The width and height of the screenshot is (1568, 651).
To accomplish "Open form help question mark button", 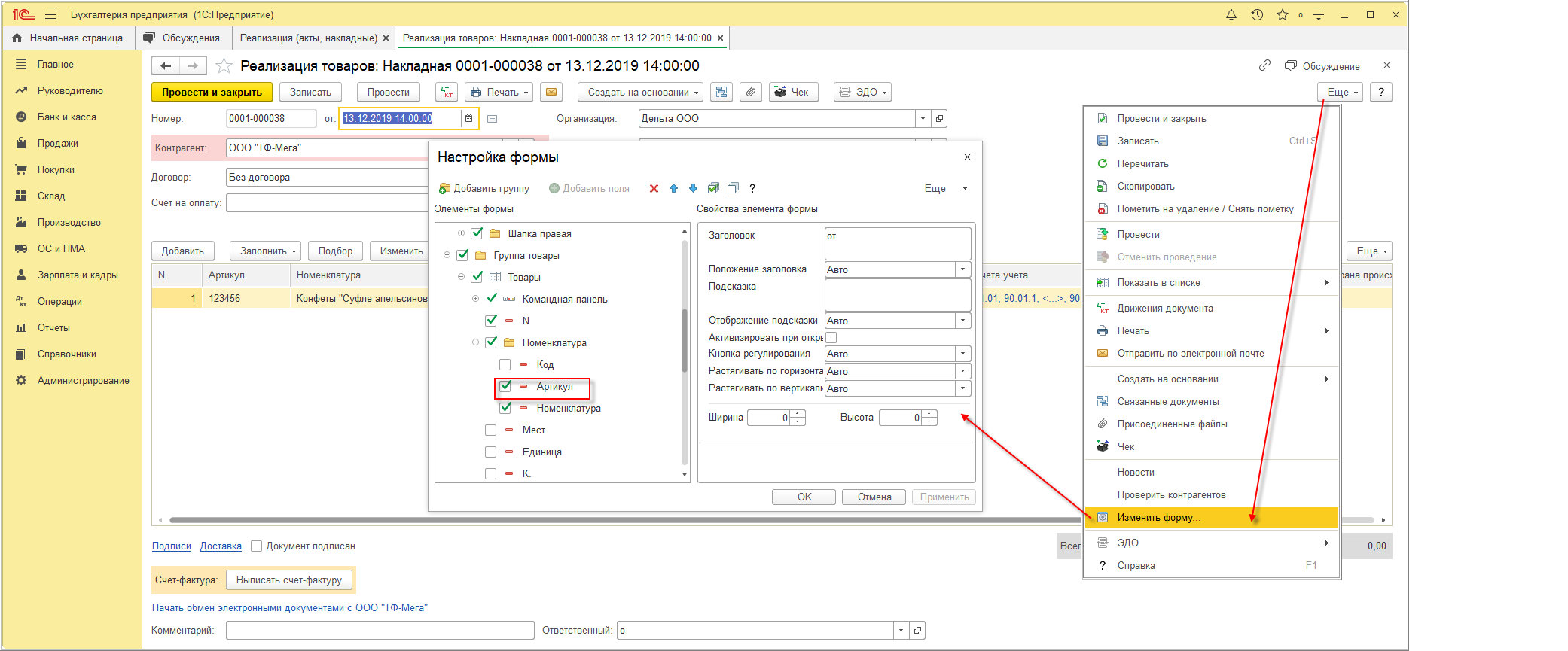I will coord(1380,92).
